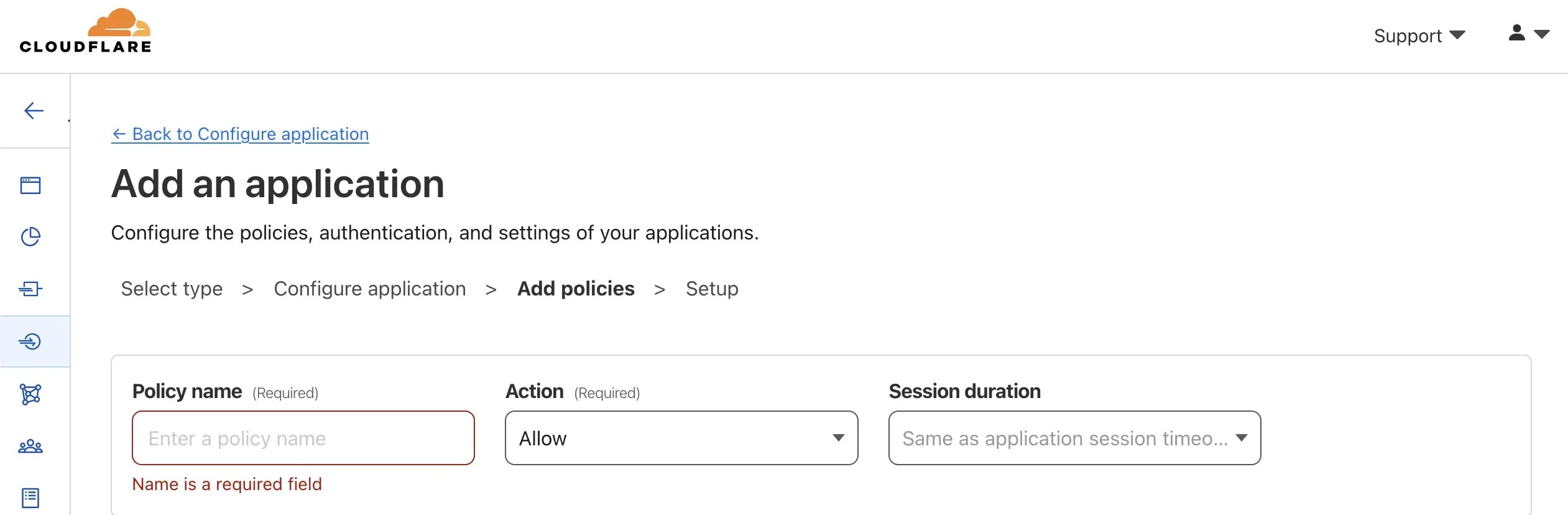Open the Setup step

pyautogui.click(x=711, y=289)
